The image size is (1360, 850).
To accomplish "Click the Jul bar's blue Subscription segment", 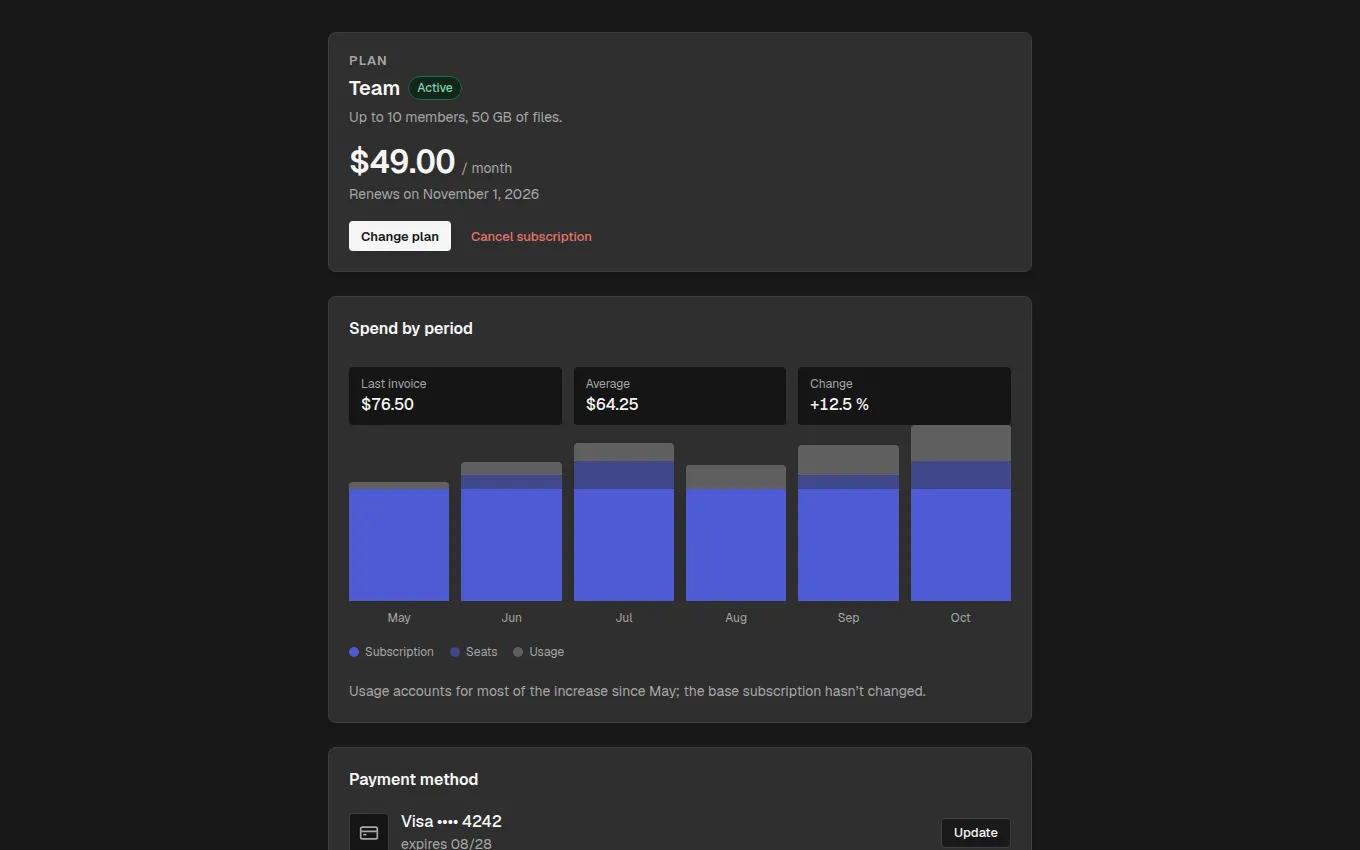I will pos(624,545).
